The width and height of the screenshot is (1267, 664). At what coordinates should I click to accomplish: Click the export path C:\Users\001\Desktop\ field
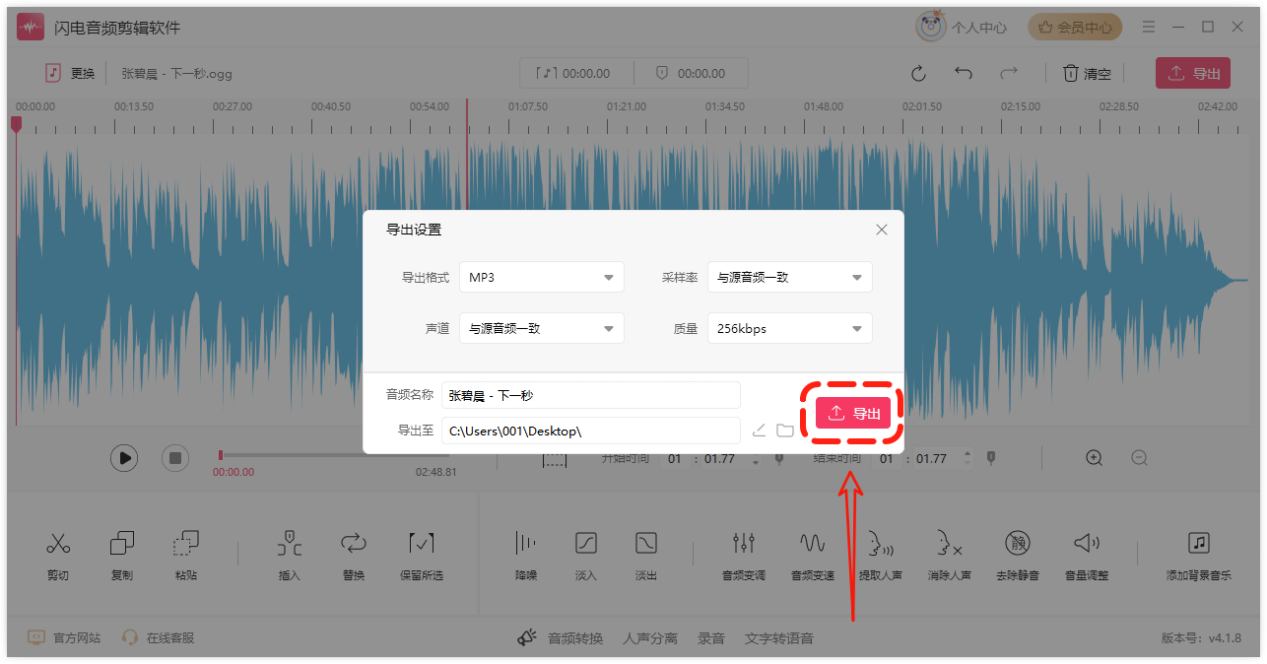point(591,430)
